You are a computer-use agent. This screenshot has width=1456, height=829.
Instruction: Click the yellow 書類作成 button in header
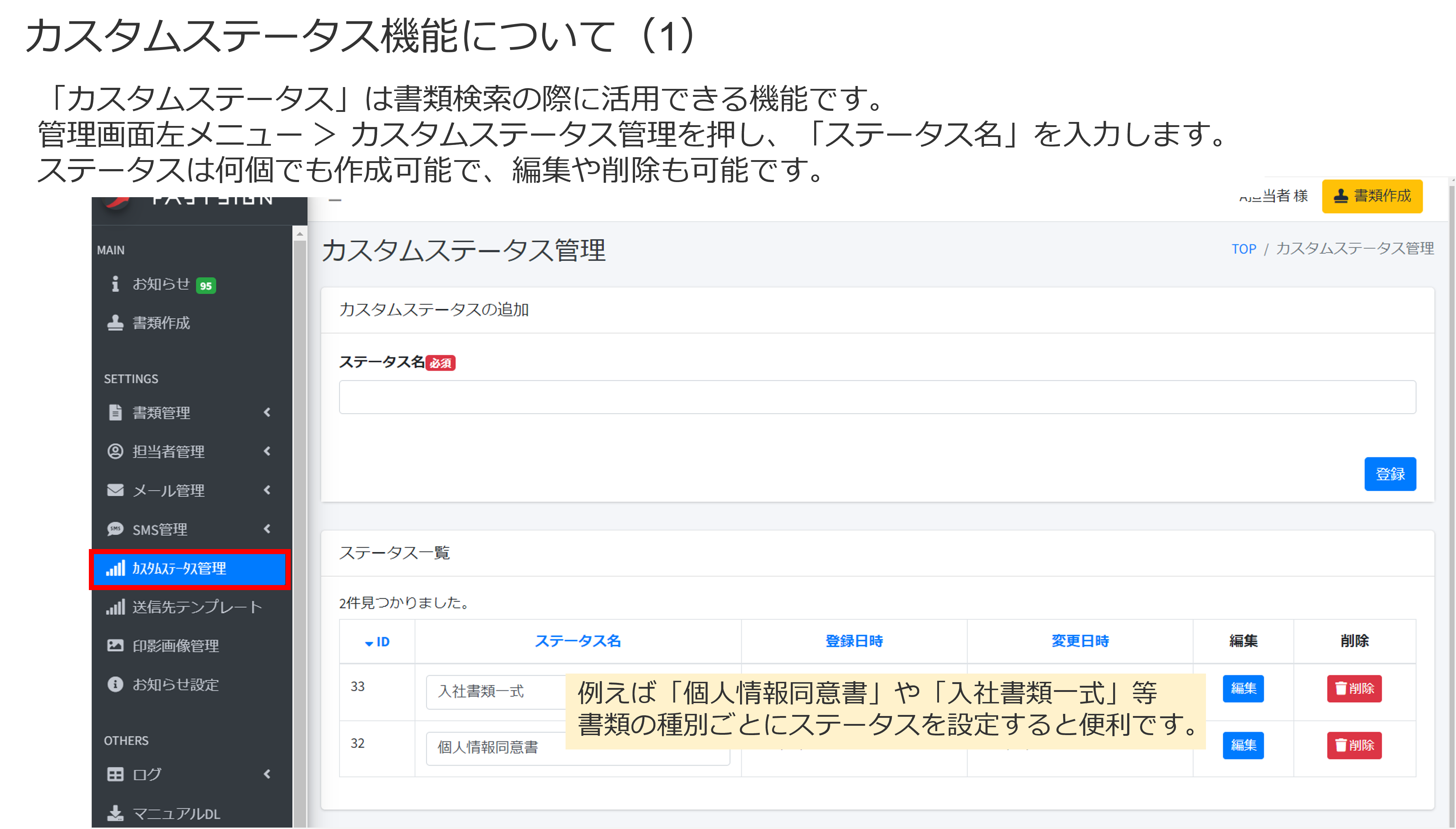click(x=1372, y=196)
